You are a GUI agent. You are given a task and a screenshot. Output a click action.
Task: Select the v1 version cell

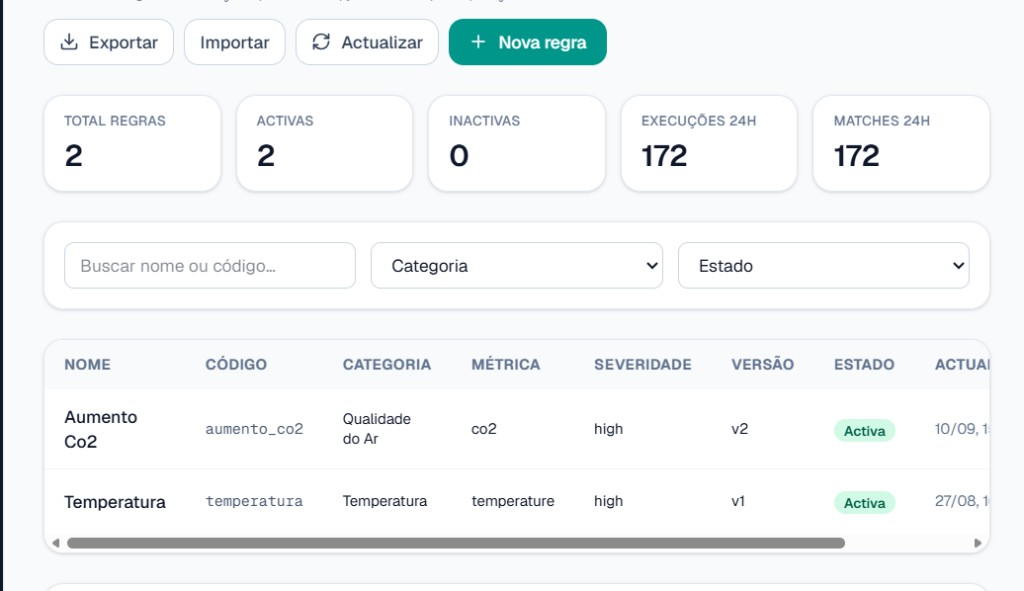tap(738, 501)
